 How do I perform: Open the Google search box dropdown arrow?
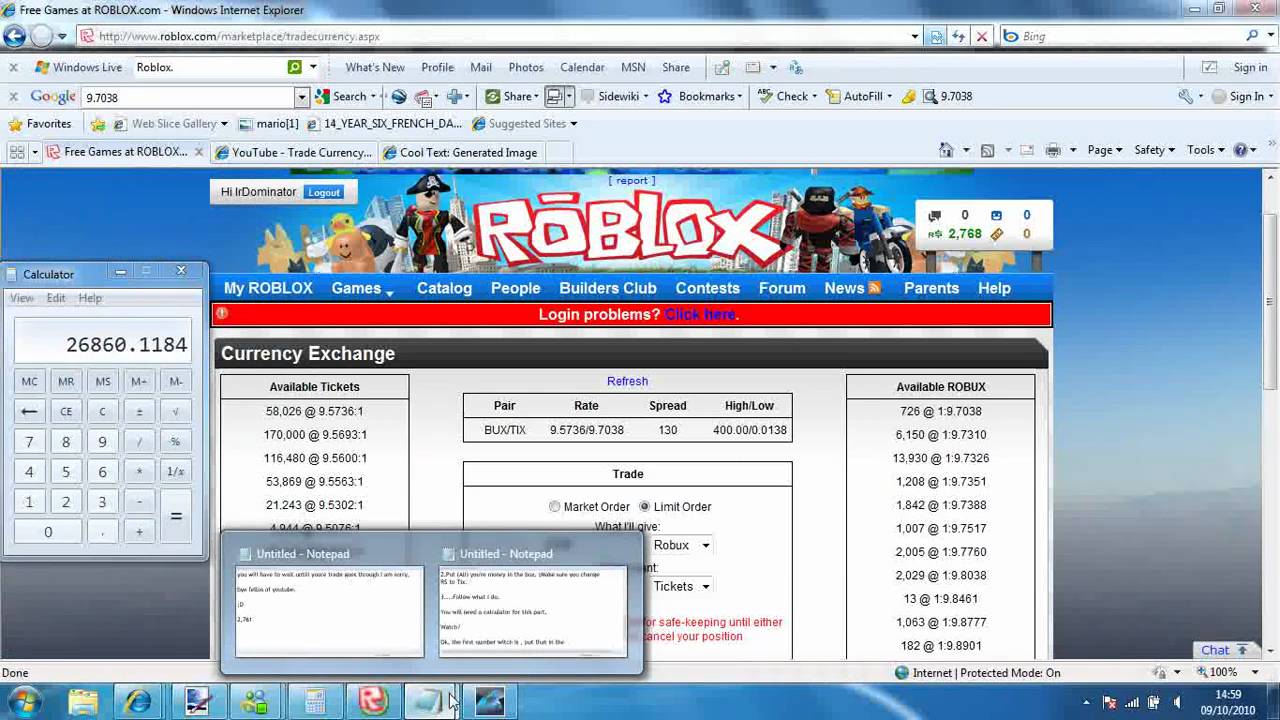click(x=301, y=97)
